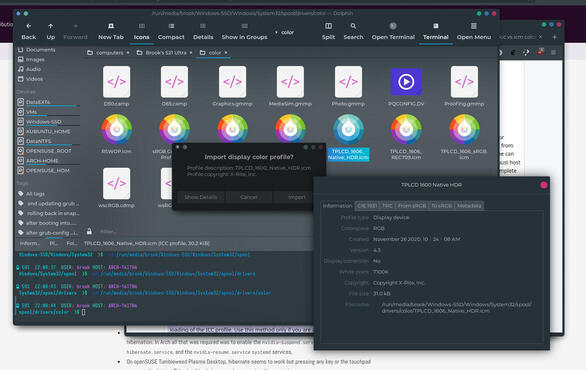Open a New Tab in Dolphin

(x=111, y=31)
